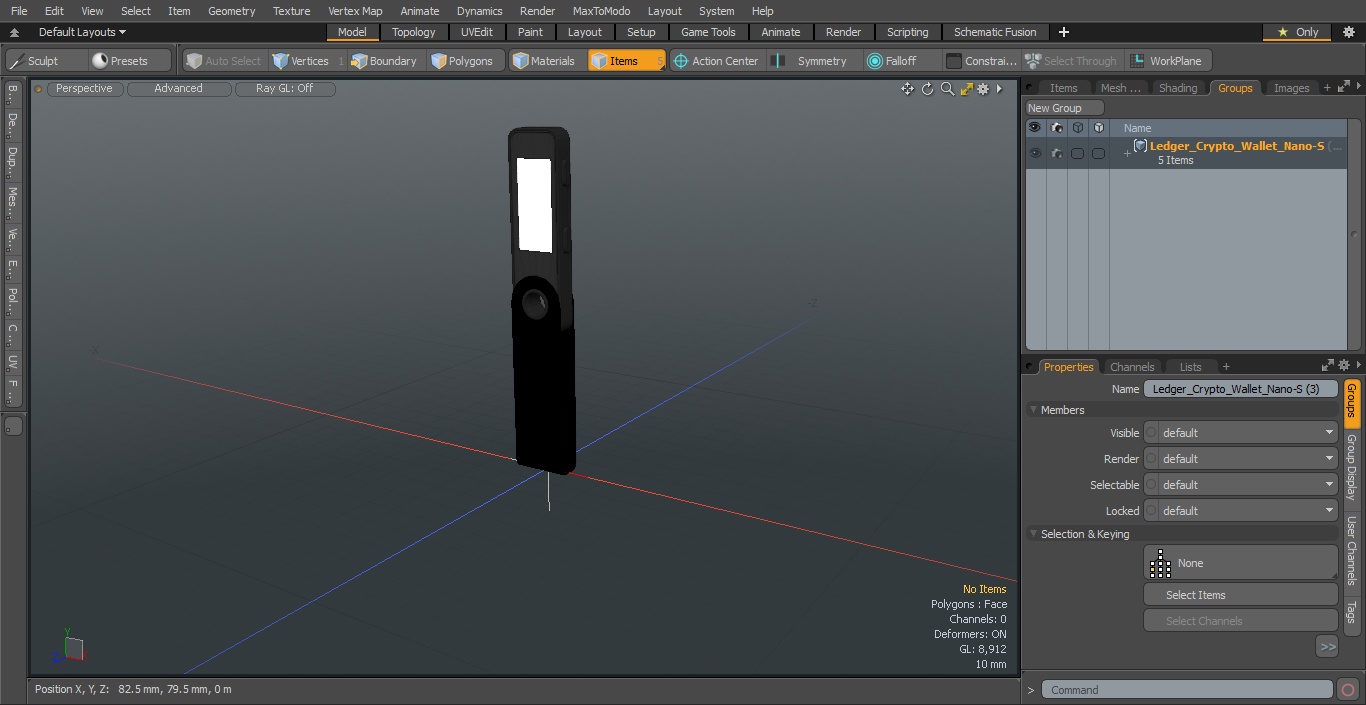Click the Visible field radio circle

[x=1151, y=433]
